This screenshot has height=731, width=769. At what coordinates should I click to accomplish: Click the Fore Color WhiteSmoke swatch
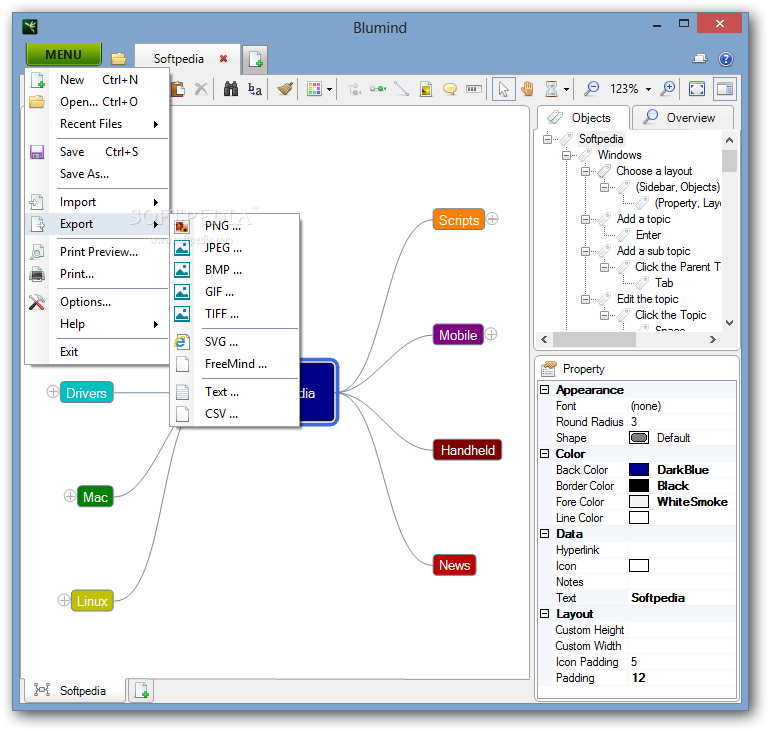pos(639,502)
